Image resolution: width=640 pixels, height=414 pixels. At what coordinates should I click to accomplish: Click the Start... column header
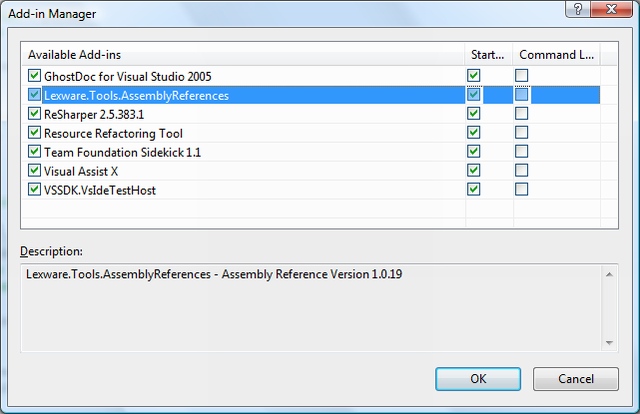489,54
